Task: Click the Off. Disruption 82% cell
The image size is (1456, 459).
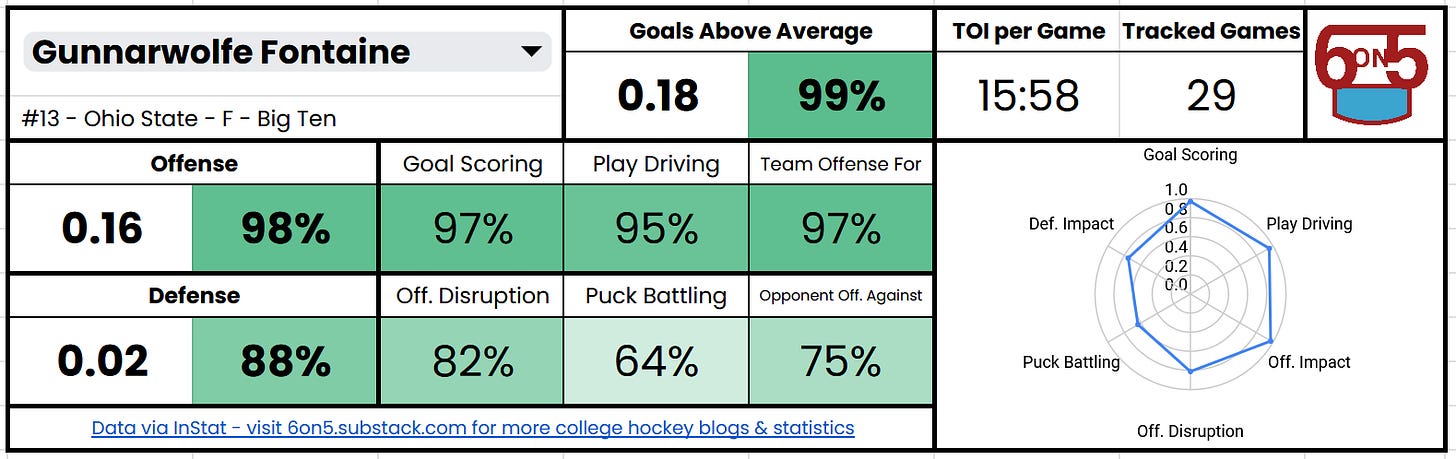Action: tap(472, 361)
